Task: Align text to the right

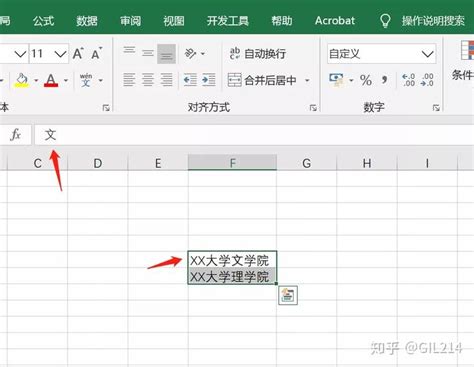Action: click(166, 80)
